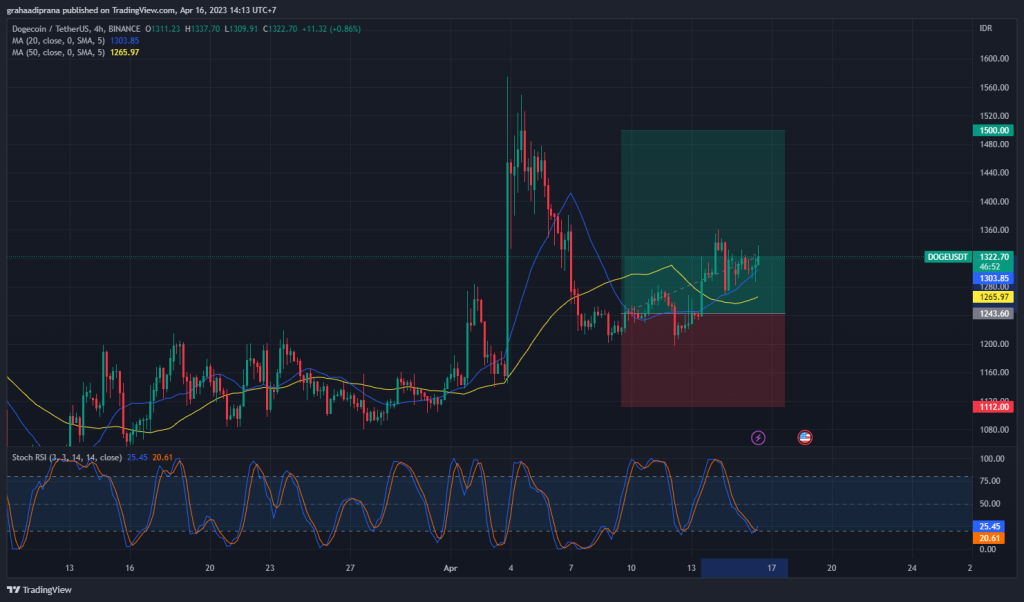
Task: Click the H1337.70 high value in legend
Action: pyautogui.click(x=202, y=29)
